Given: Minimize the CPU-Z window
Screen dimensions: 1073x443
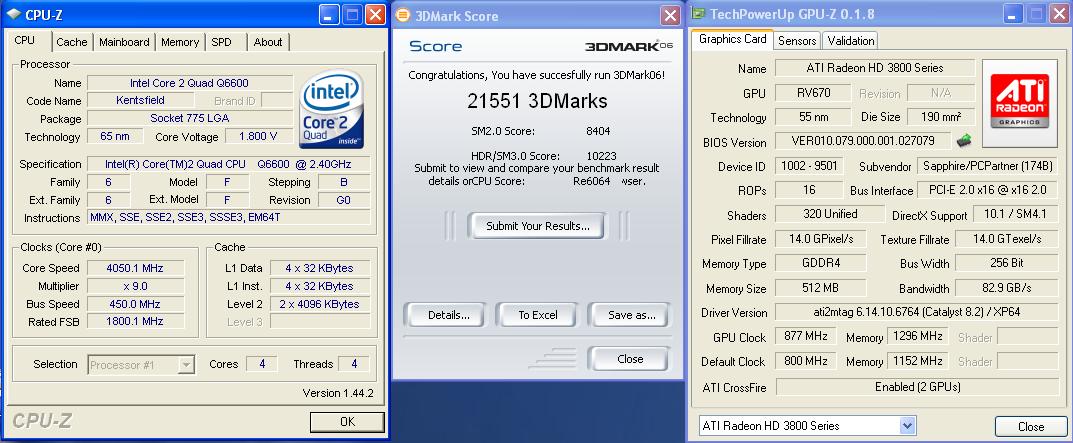Looking at the screenshot, I should point(329,14).
